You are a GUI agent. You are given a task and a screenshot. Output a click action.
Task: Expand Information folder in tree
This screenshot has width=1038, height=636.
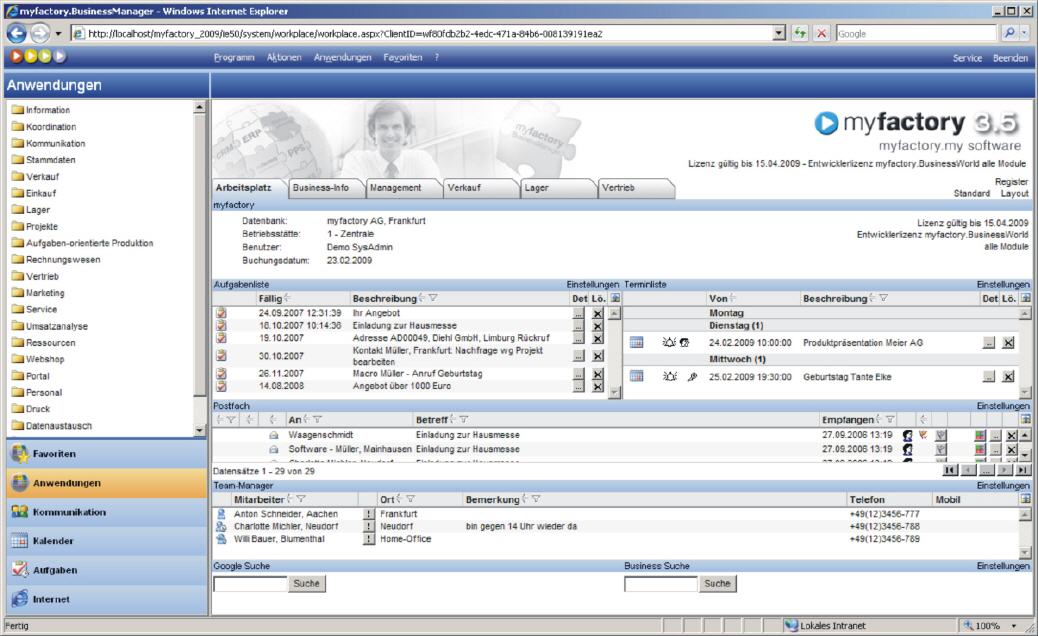pyautogui.click(x=18, y=110)
